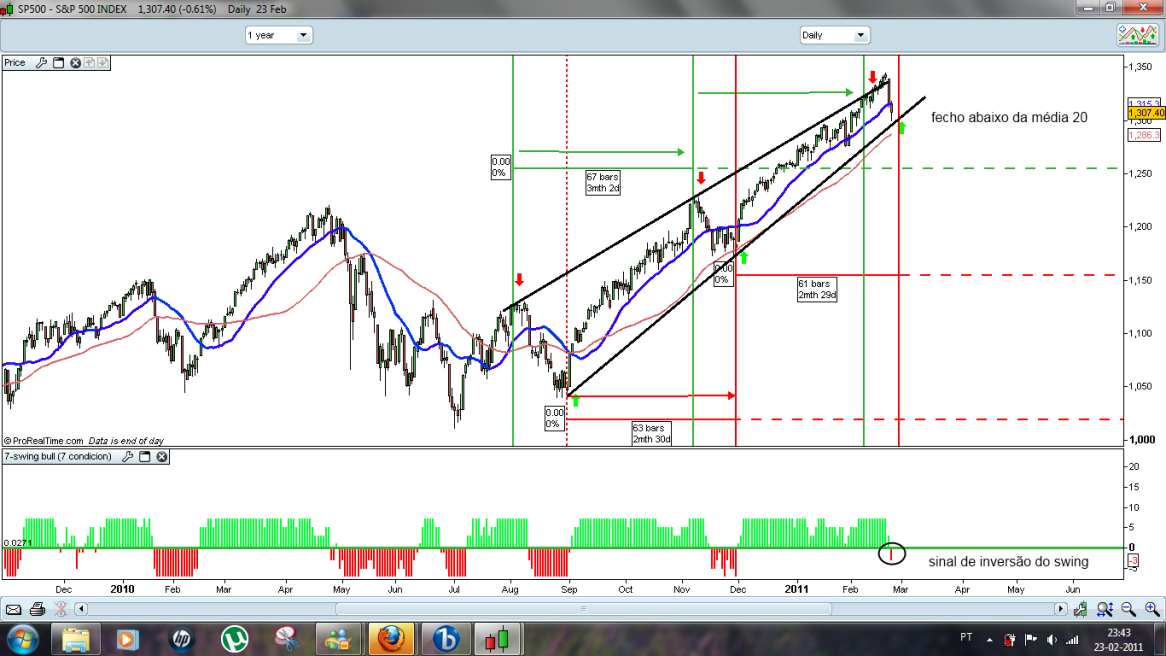Click the 7-swing bull (7 condicion) label

coord(58,457)
